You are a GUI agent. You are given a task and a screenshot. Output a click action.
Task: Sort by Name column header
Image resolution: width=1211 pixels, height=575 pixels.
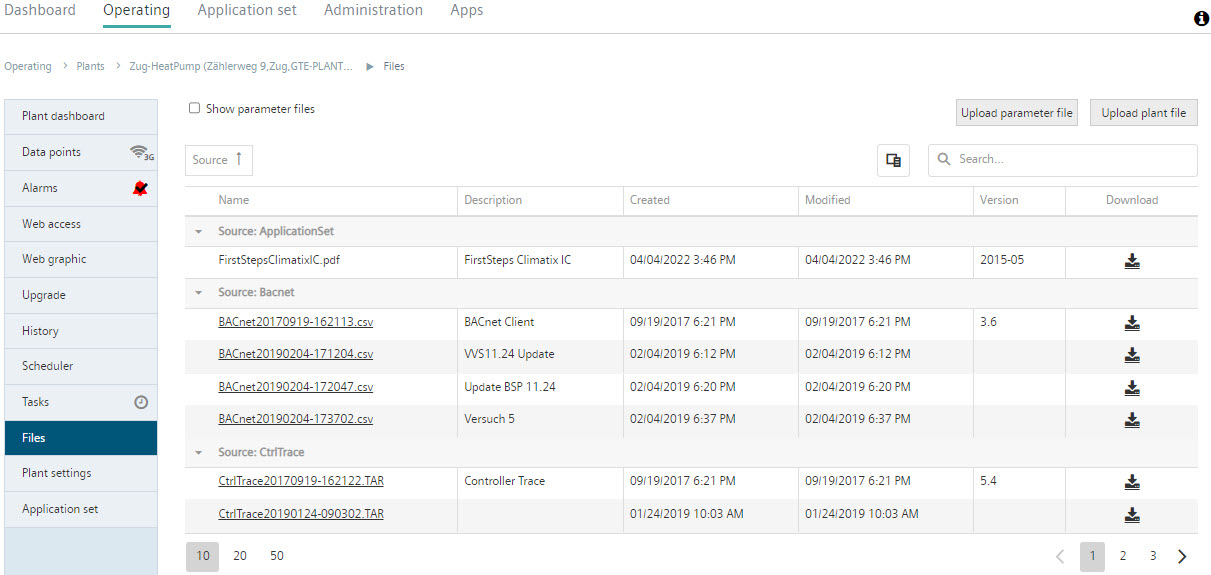click(234, 200)
